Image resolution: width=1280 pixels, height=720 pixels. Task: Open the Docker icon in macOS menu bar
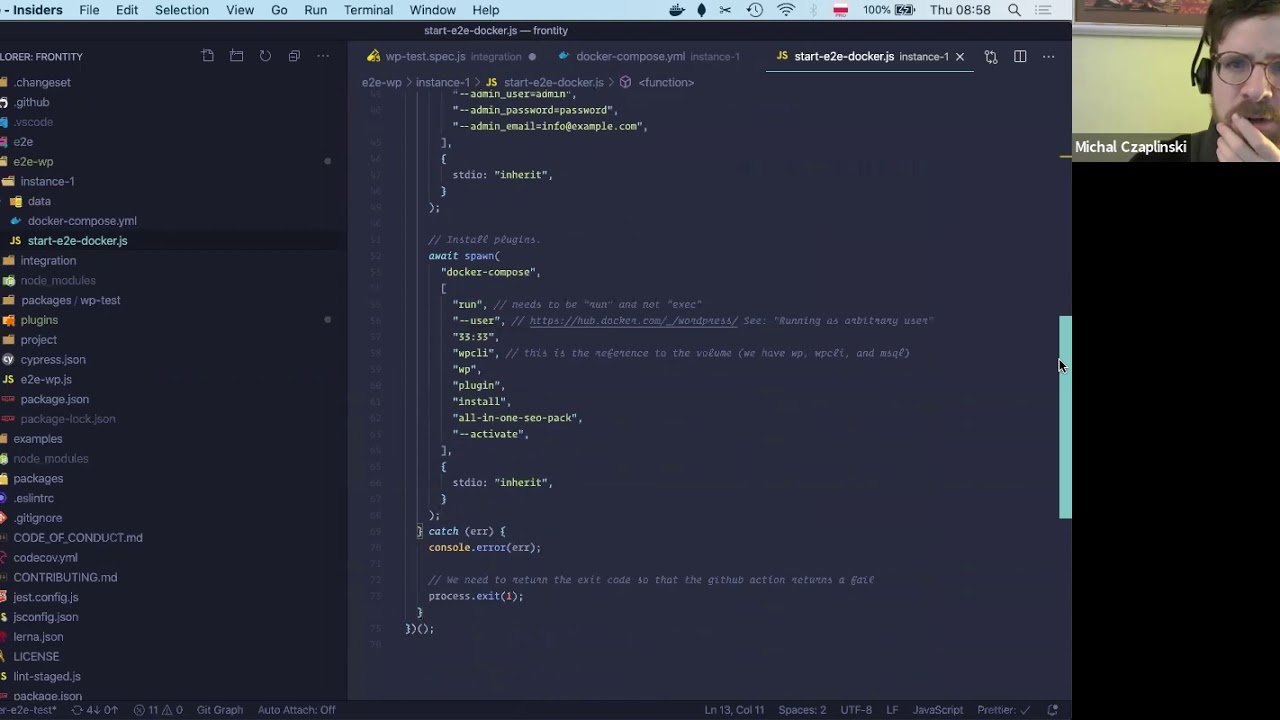[x=677, y=10]
